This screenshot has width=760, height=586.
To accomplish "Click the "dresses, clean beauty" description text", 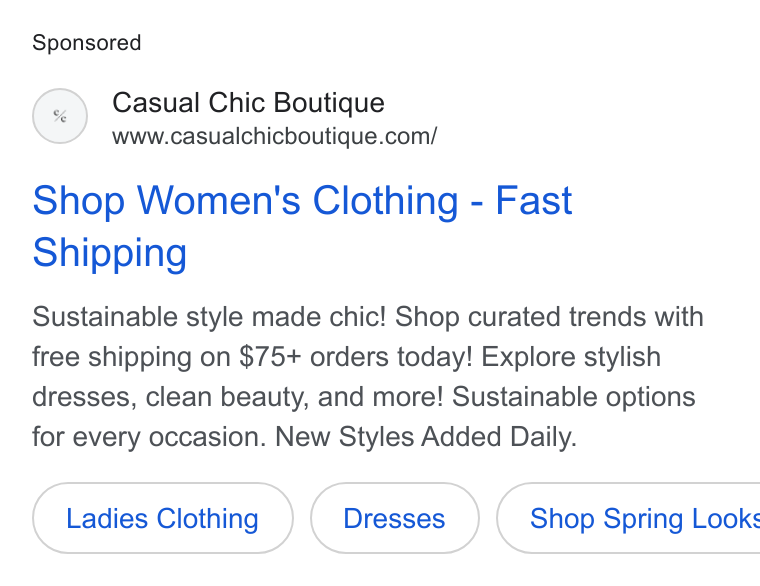I will pos(171,397).
